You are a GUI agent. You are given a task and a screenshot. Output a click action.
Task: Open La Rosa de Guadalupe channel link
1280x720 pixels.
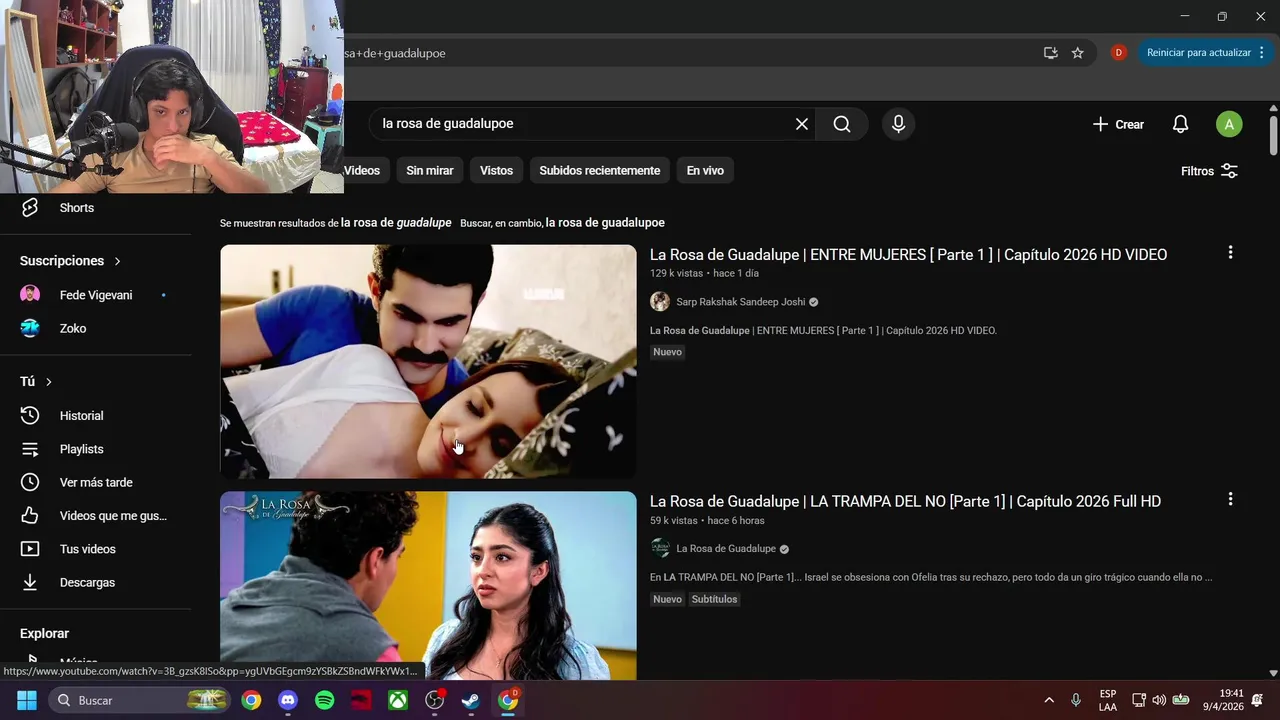[726, 549]
